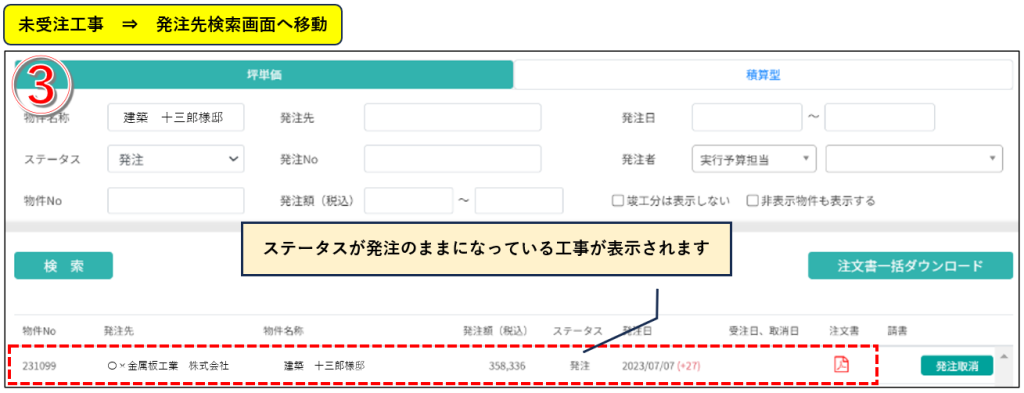Enable 非表示物件も表示する checkbox
Viewport: 1024px width, 393px height.
753,200
